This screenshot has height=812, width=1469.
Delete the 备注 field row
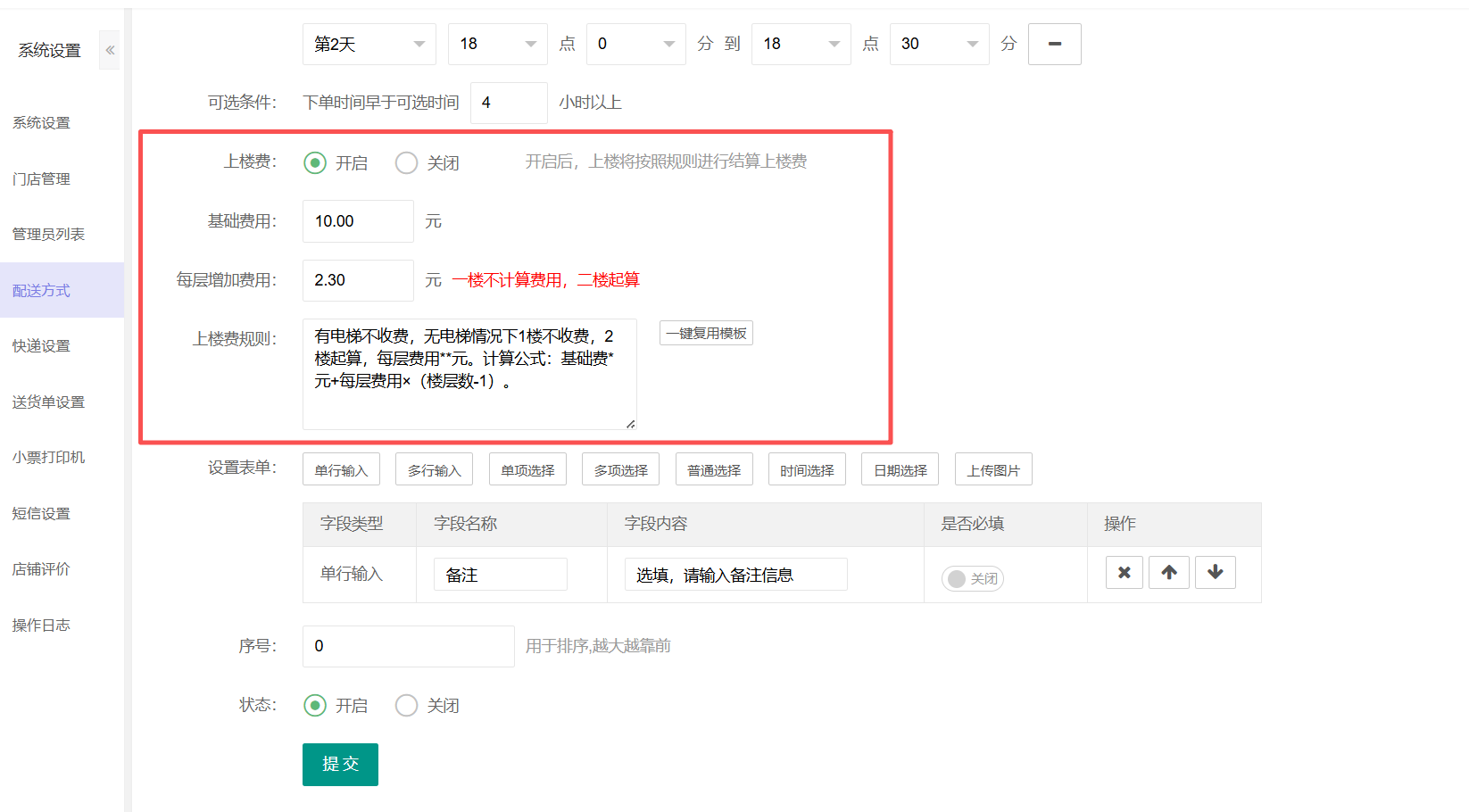[1124, 573]
